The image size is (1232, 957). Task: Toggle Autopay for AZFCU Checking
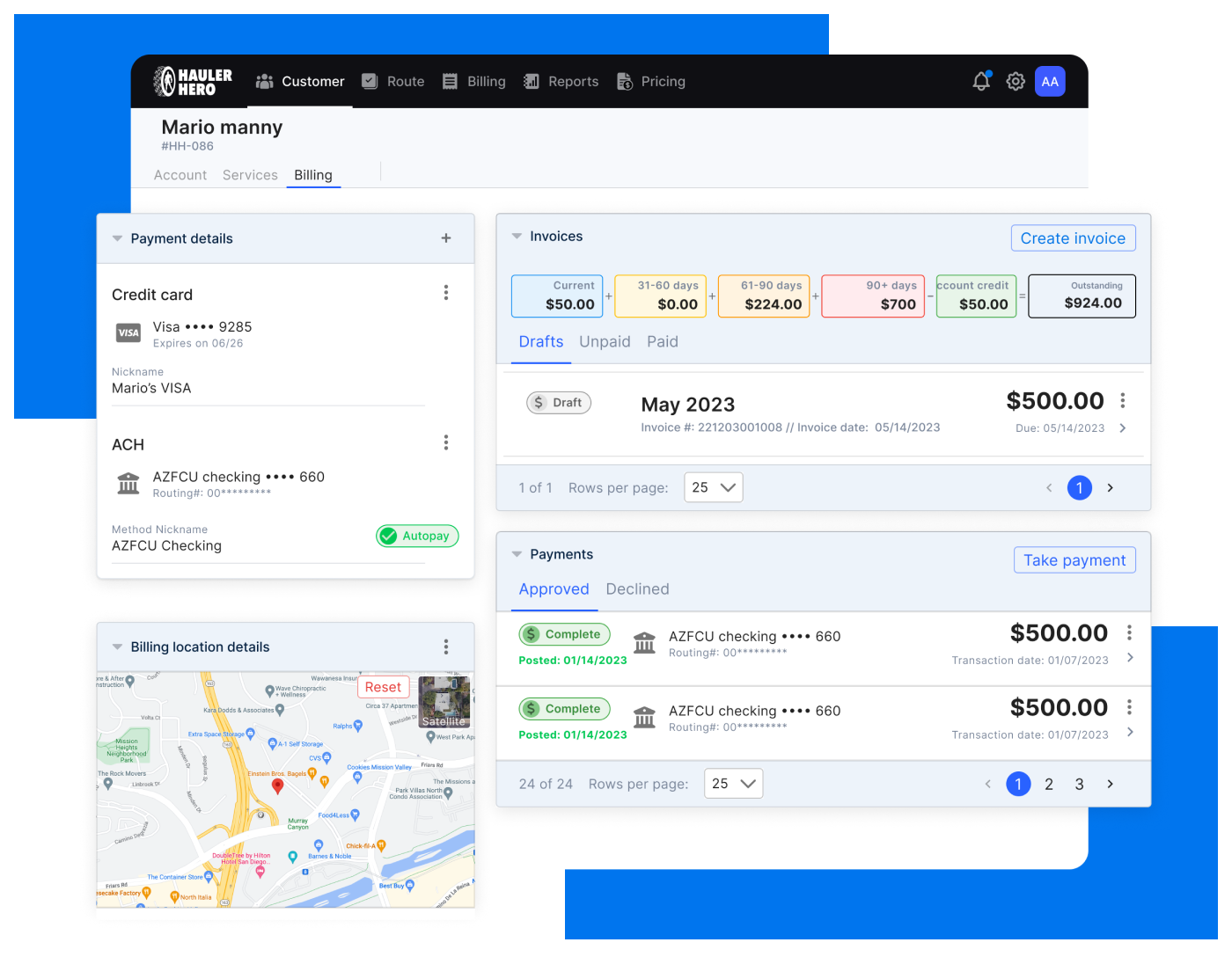point(417,536)
